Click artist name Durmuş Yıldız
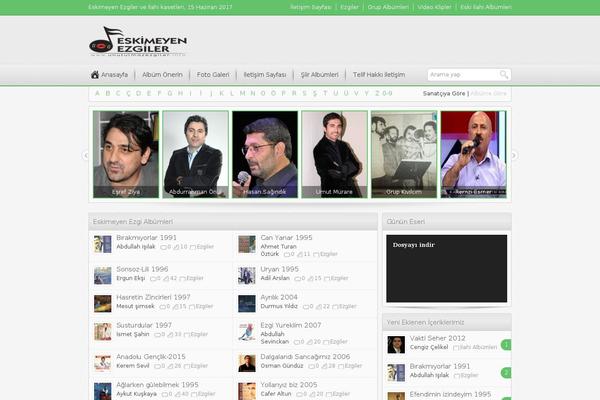600x400 pixels. 279,306
